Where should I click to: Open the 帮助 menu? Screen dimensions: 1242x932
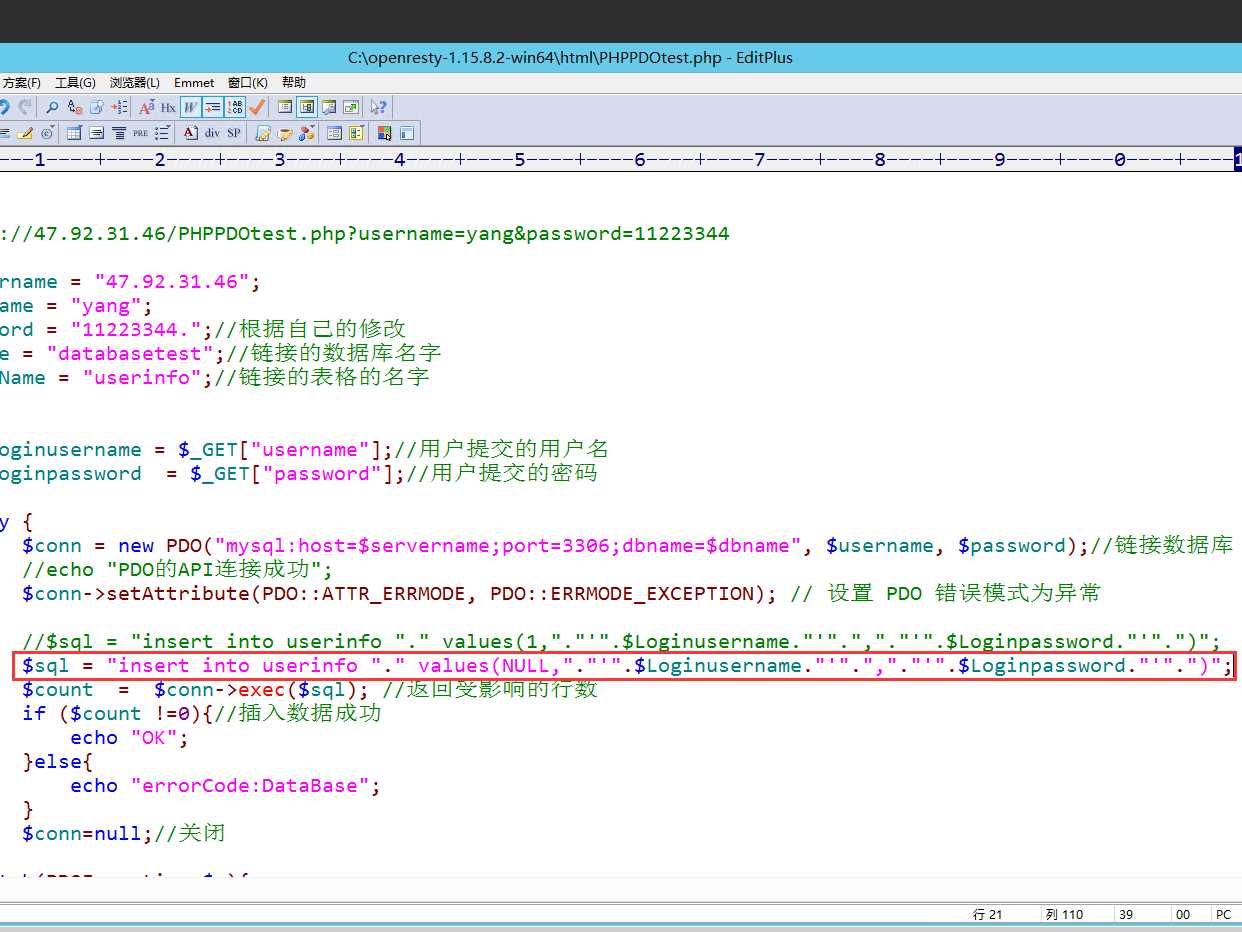click(294, 83)
